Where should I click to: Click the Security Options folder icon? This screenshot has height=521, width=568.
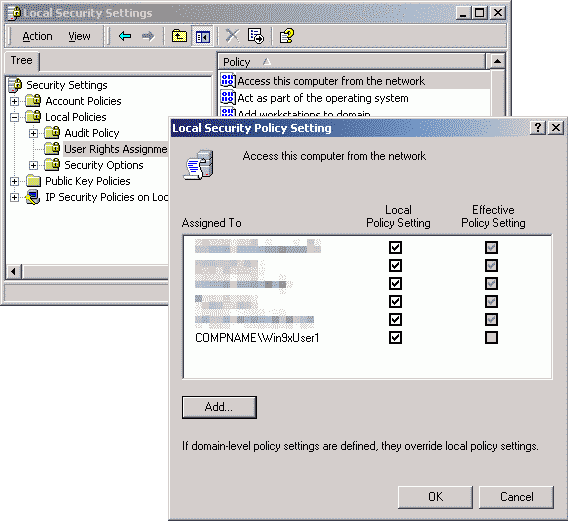coord(52,165)
